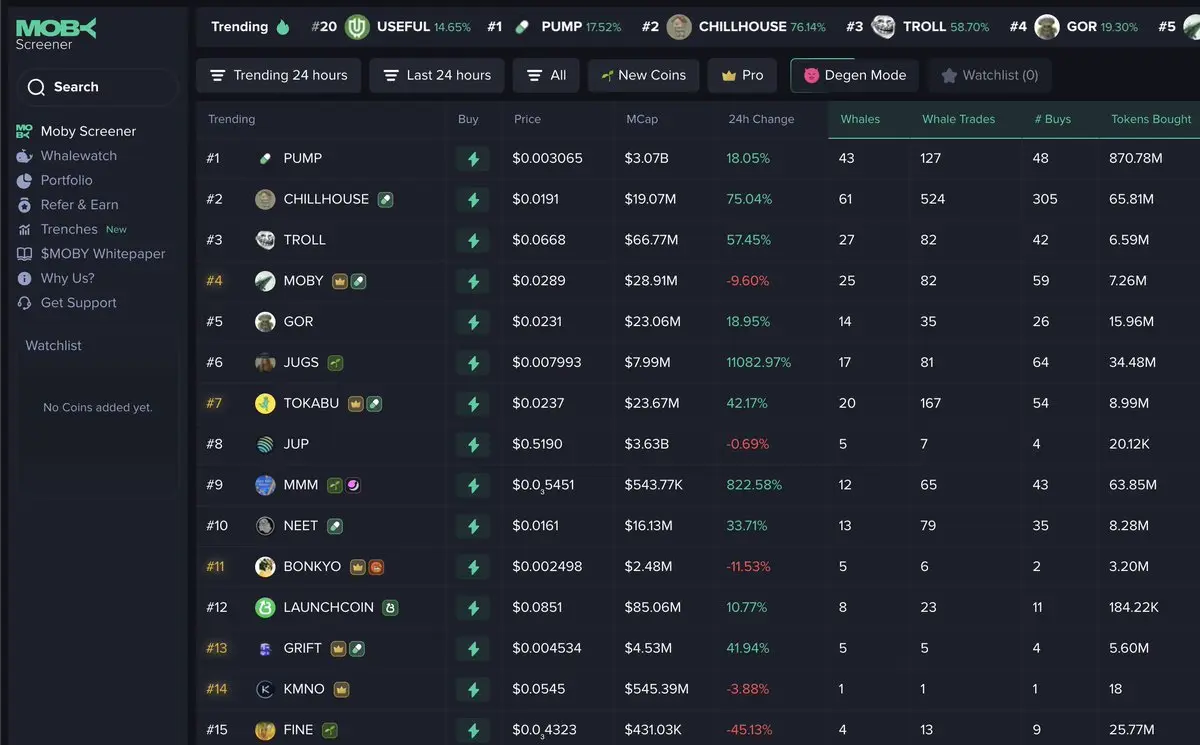Buy MMM with lightning button
Screen dimensions: 1200x745
pos(473,485)
